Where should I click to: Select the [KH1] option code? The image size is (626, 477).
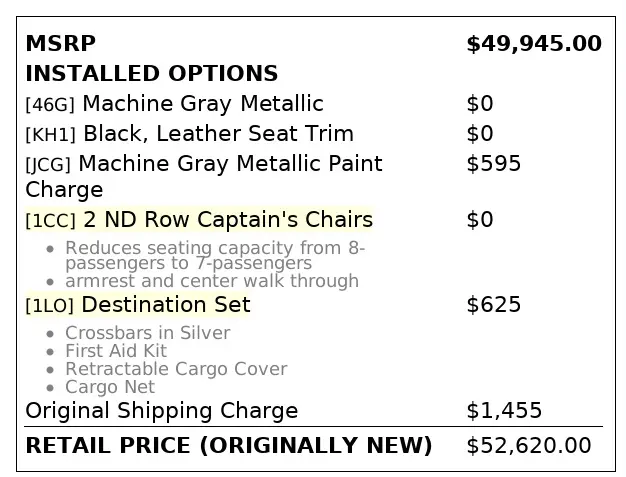click(x=50, y=135)
